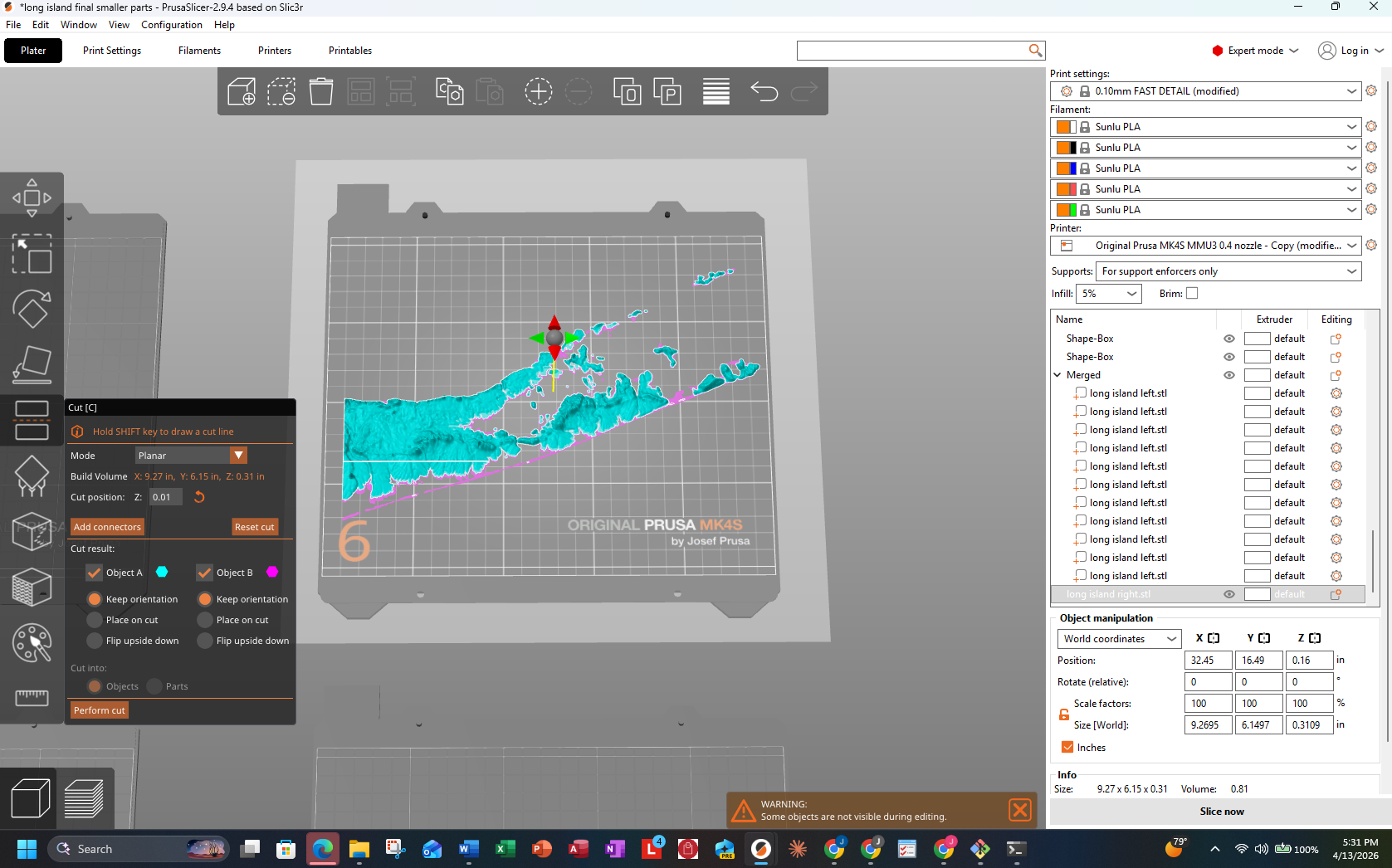1392x868 pixels.
Task: Open the World coordinates dropdown
Action: pyautogui.click(x=1119, y=639)
